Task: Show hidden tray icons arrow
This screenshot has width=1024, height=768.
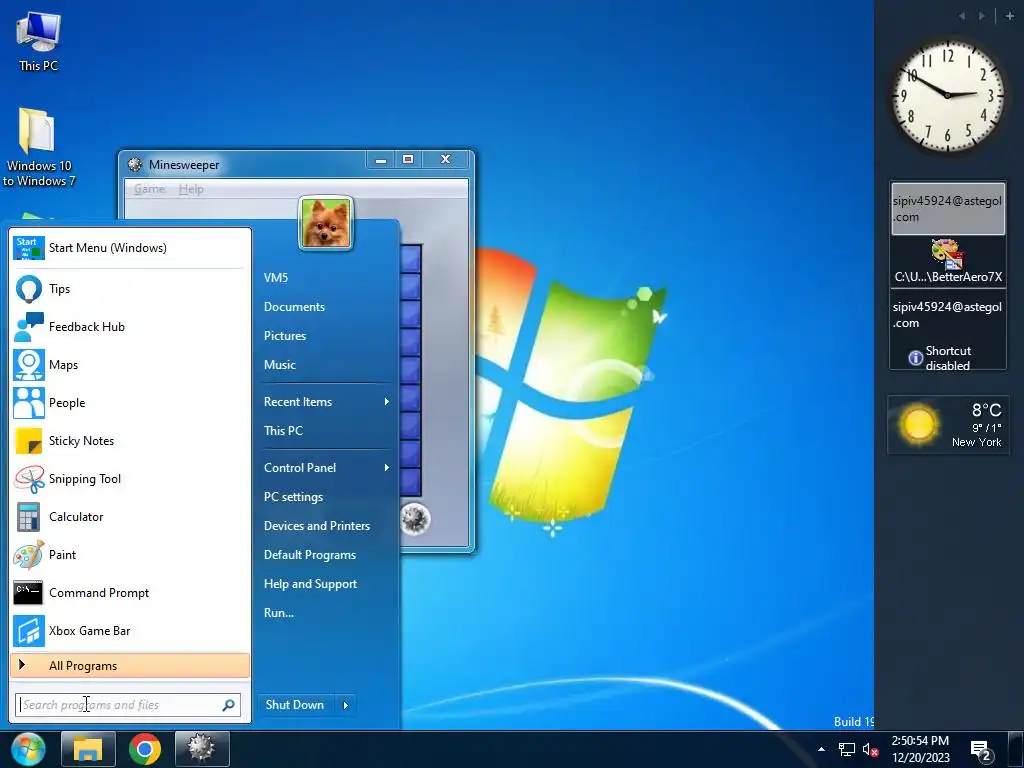Action: click(x=822, y=749)
